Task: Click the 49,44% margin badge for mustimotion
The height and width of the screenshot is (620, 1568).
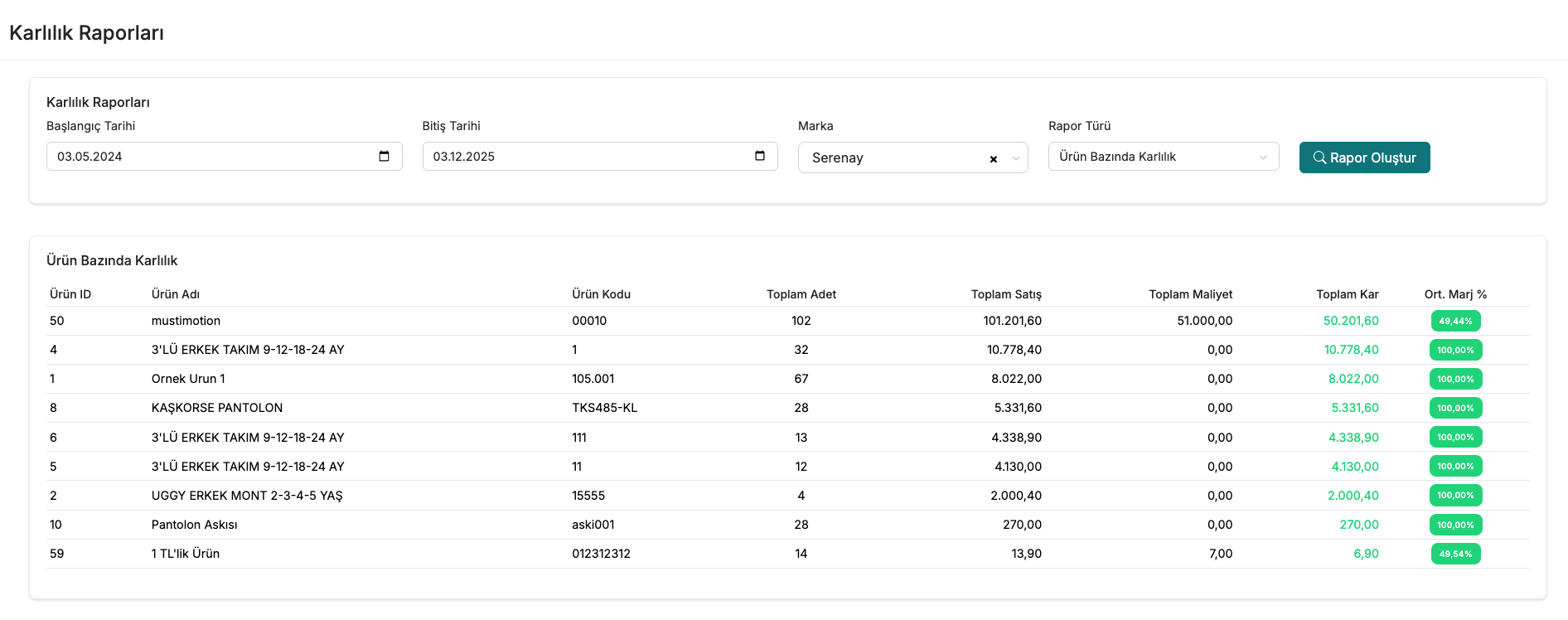Action: pyautogui.click(x=1455, y=321)
